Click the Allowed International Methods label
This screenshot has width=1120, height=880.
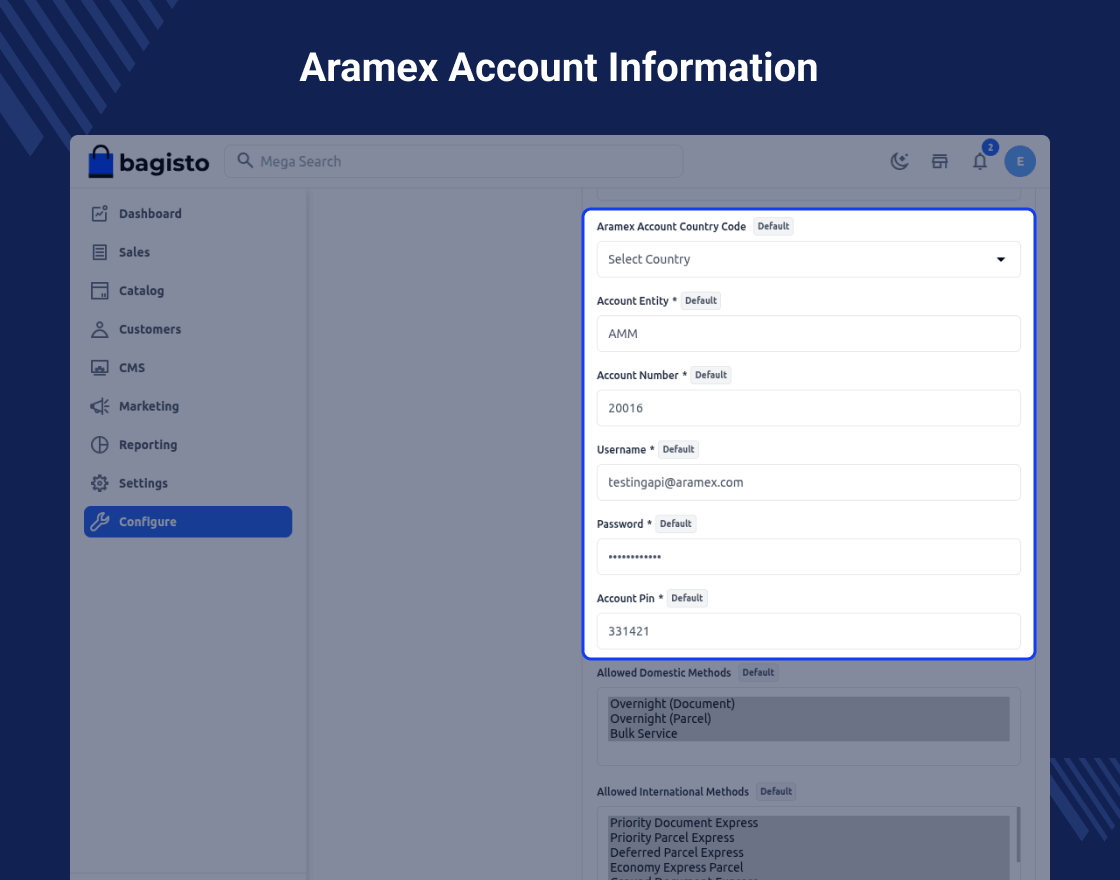point(673,791)
